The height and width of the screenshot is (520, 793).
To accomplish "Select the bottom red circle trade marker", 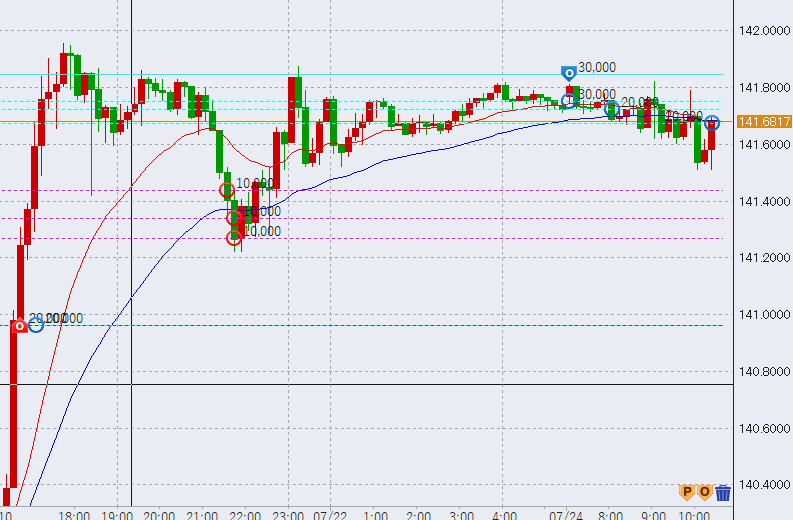I will point(234,237).
